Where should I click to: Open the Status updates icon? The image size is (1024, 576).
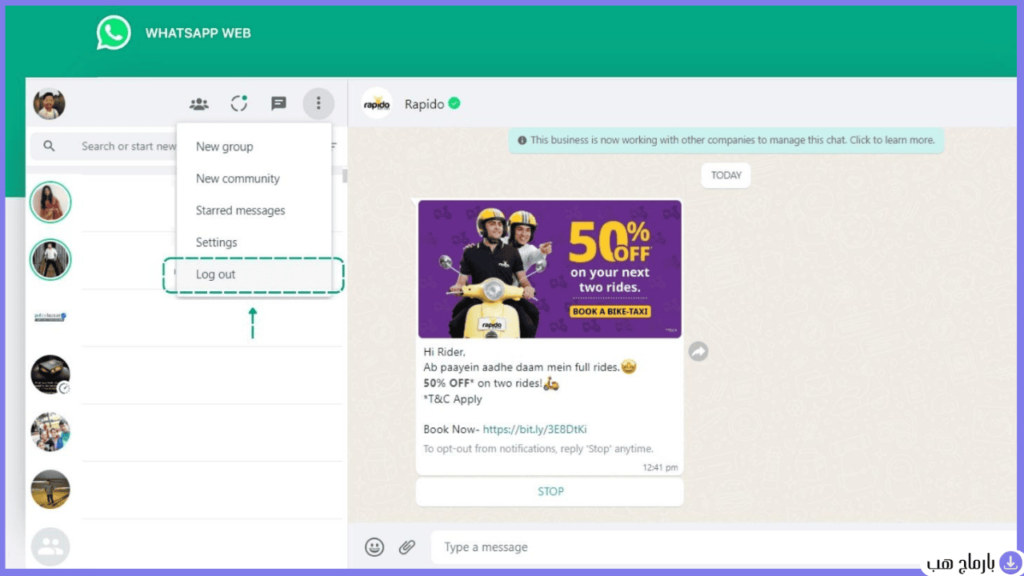(239, 103)
